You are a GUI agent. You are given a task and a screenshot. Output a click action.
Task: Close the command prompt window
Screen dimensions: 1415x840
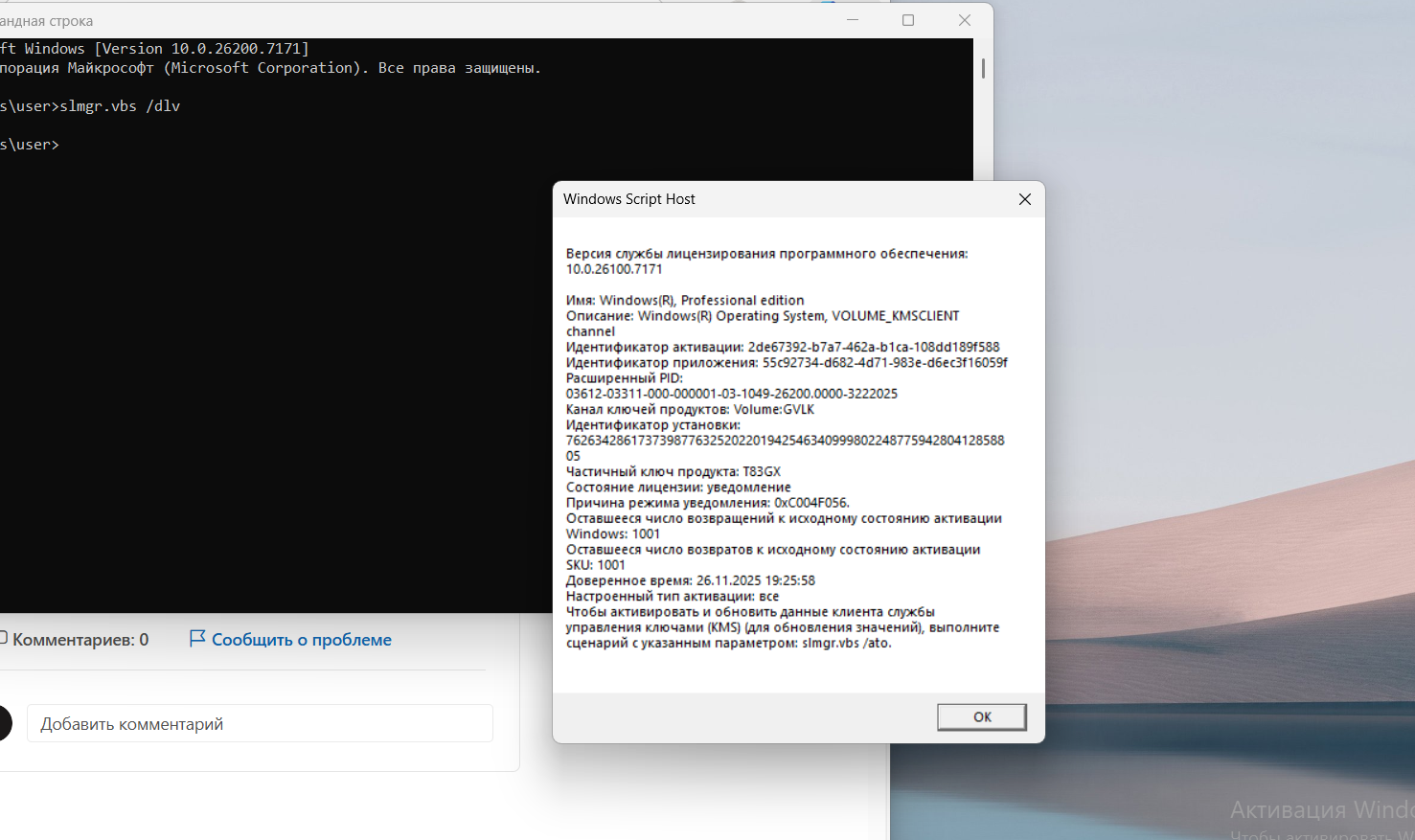click(x=965, y=20)
